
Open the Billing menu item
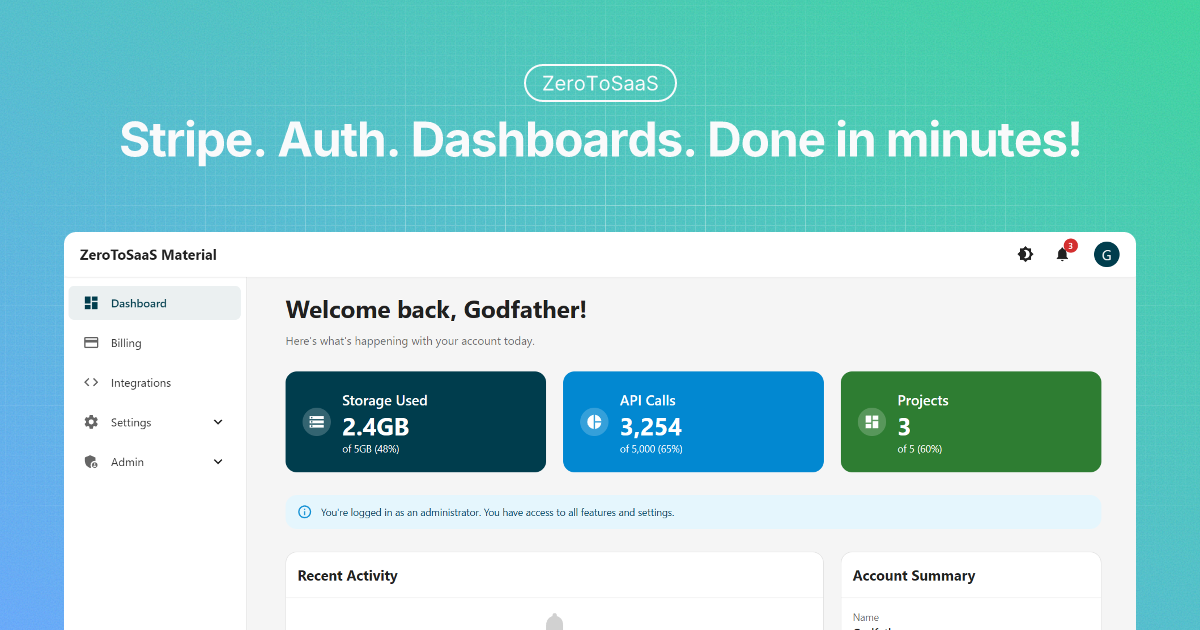tap(155, 343)
